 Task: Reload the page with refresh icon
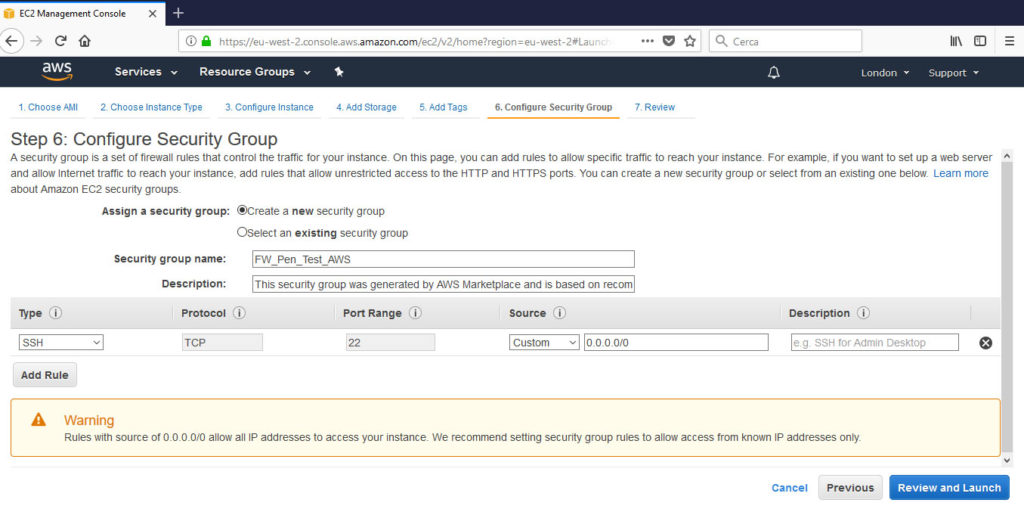(x=61, y=41)
